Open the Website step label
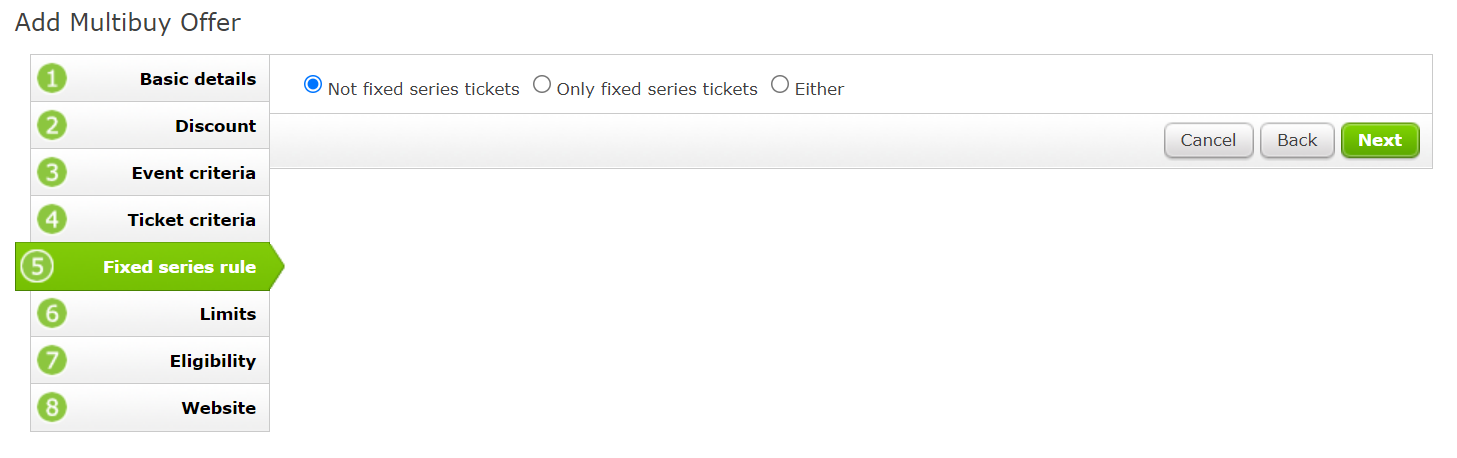Screen dimensions: 1457x458 click(x=219, y=408)
